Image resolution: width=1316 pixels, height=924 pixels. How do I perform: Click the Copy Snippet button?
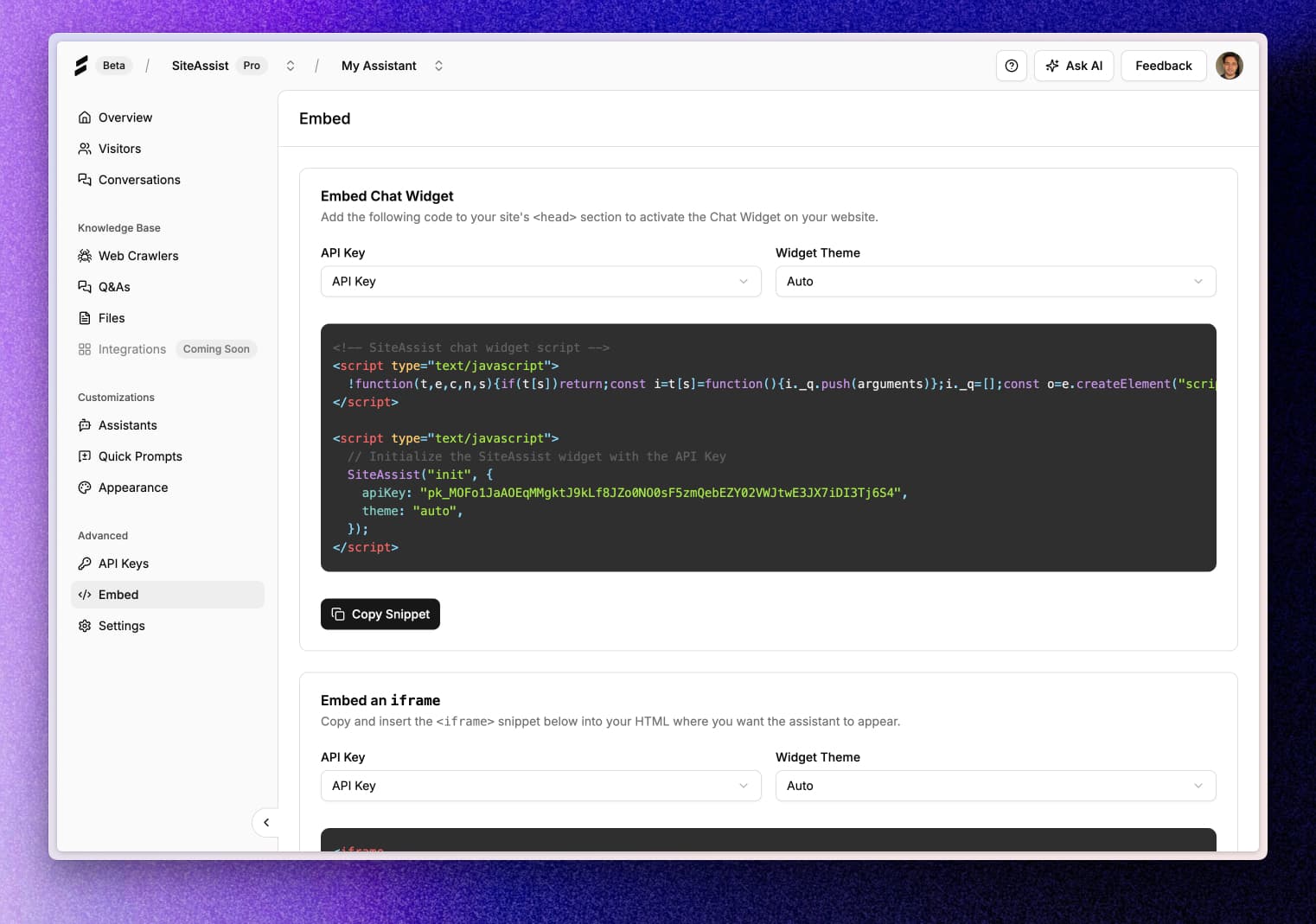[380, 614]
